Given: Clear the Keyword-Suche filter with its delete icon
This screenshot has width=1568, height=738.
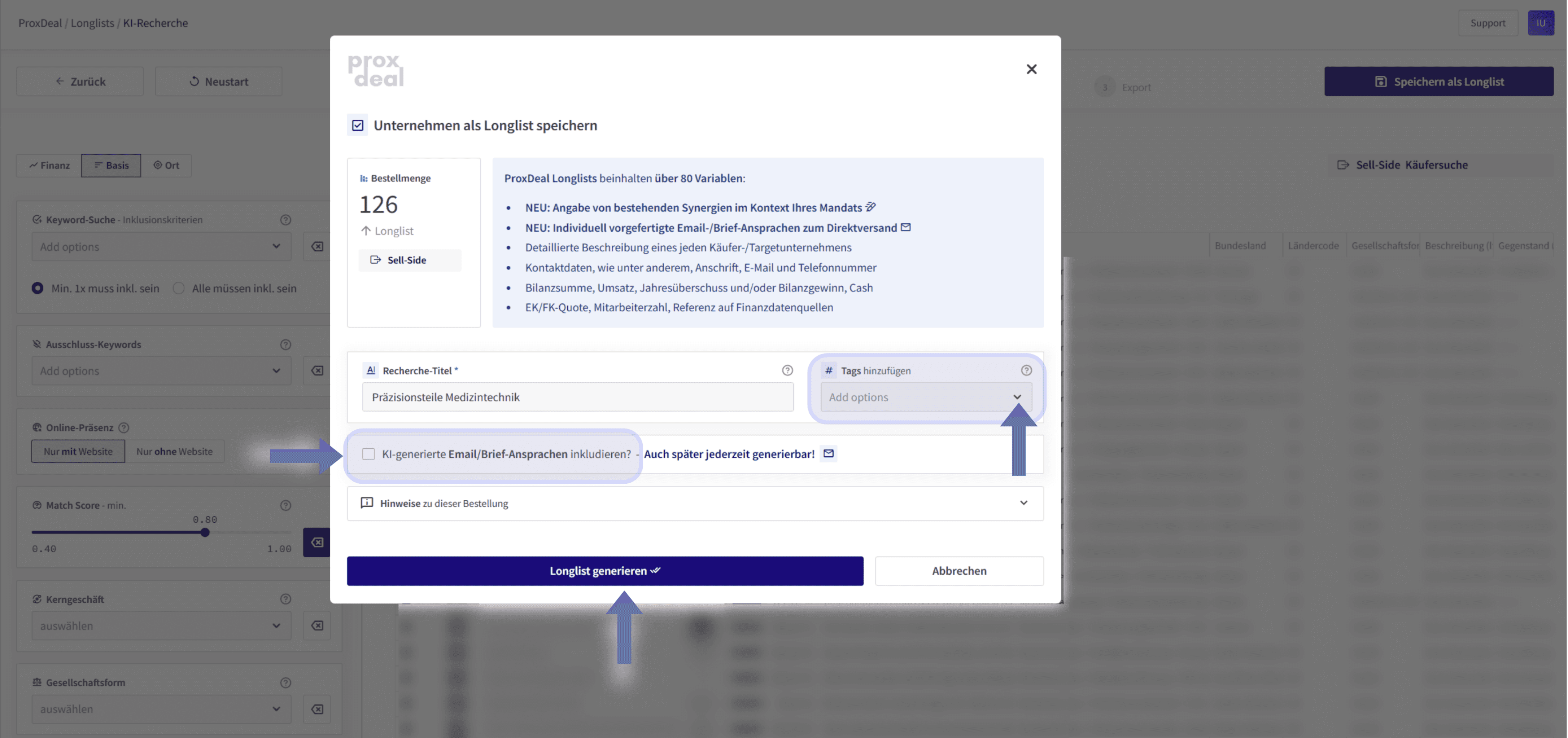Looking at the screenshot, I should 317,246.
